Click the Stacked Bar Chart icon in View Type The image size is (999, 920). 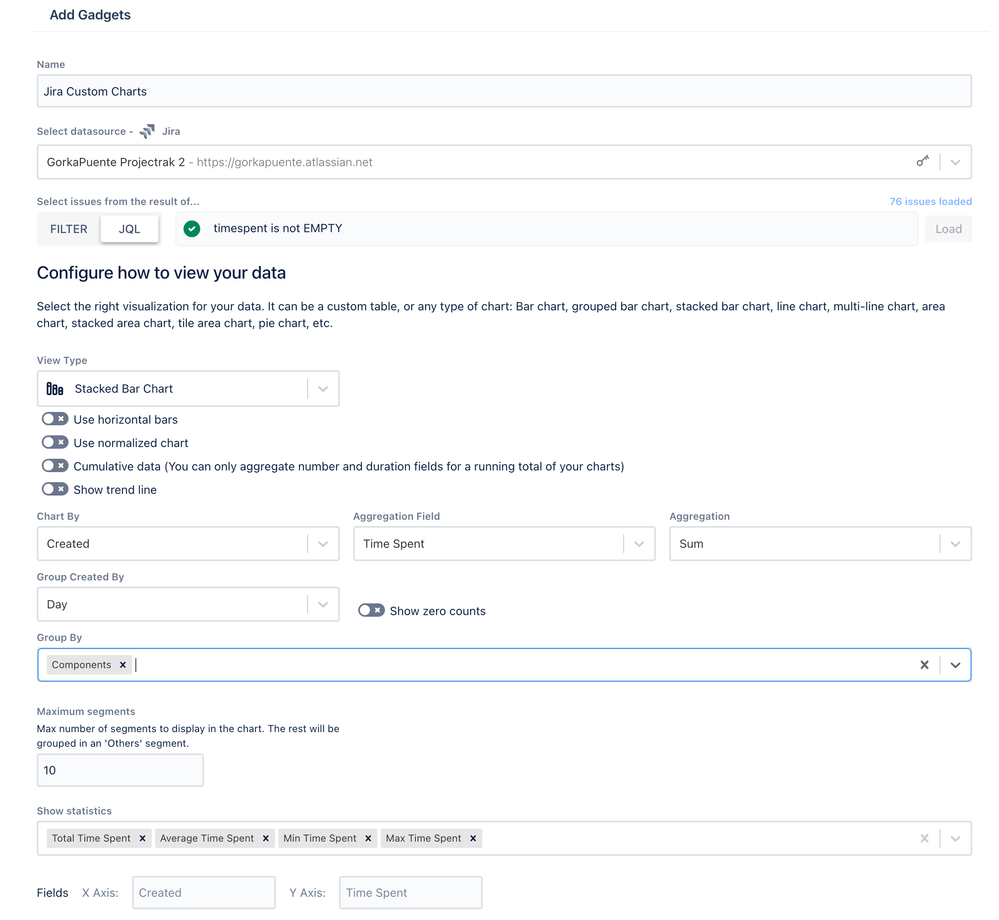pos(55,389)
